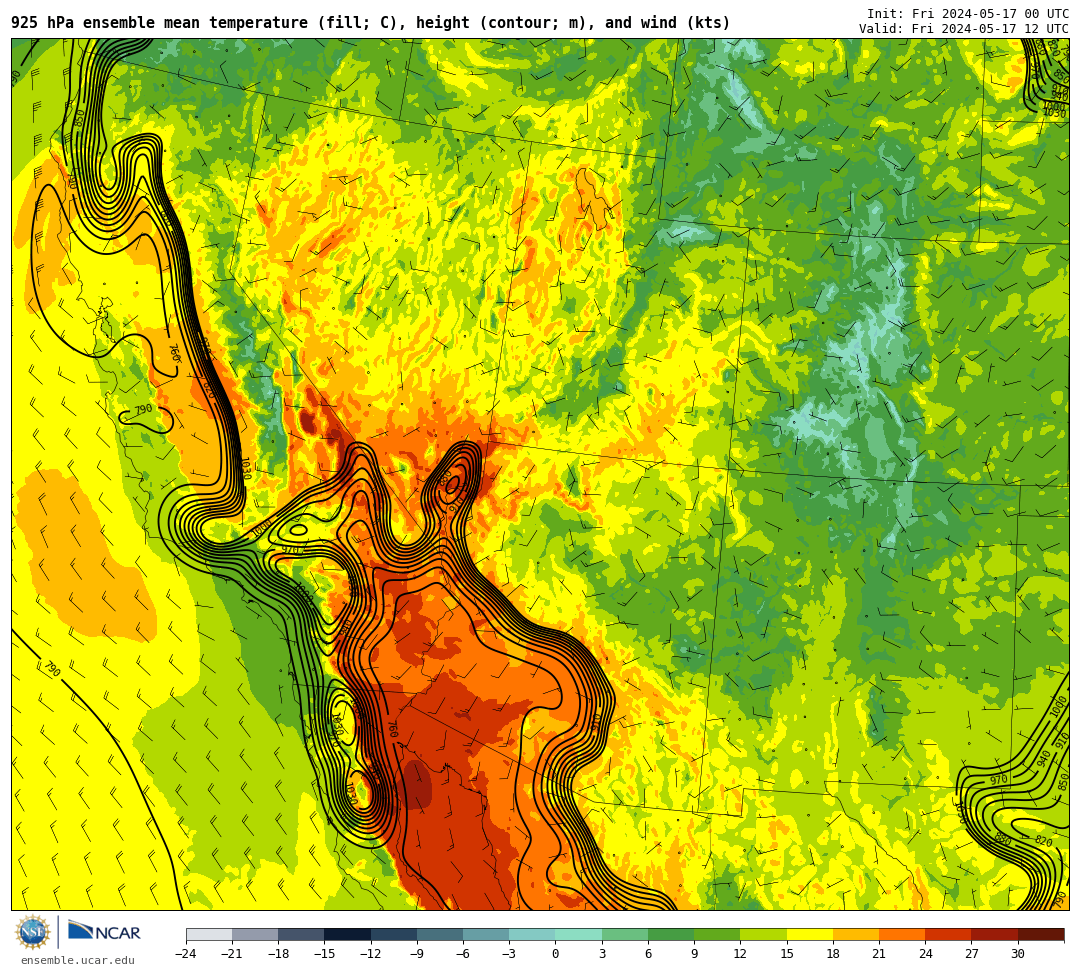This screenshot has width=1080, height=973.
Task: Pick the 9 to 12 green swatch
Action: click(x=717, y=934)
